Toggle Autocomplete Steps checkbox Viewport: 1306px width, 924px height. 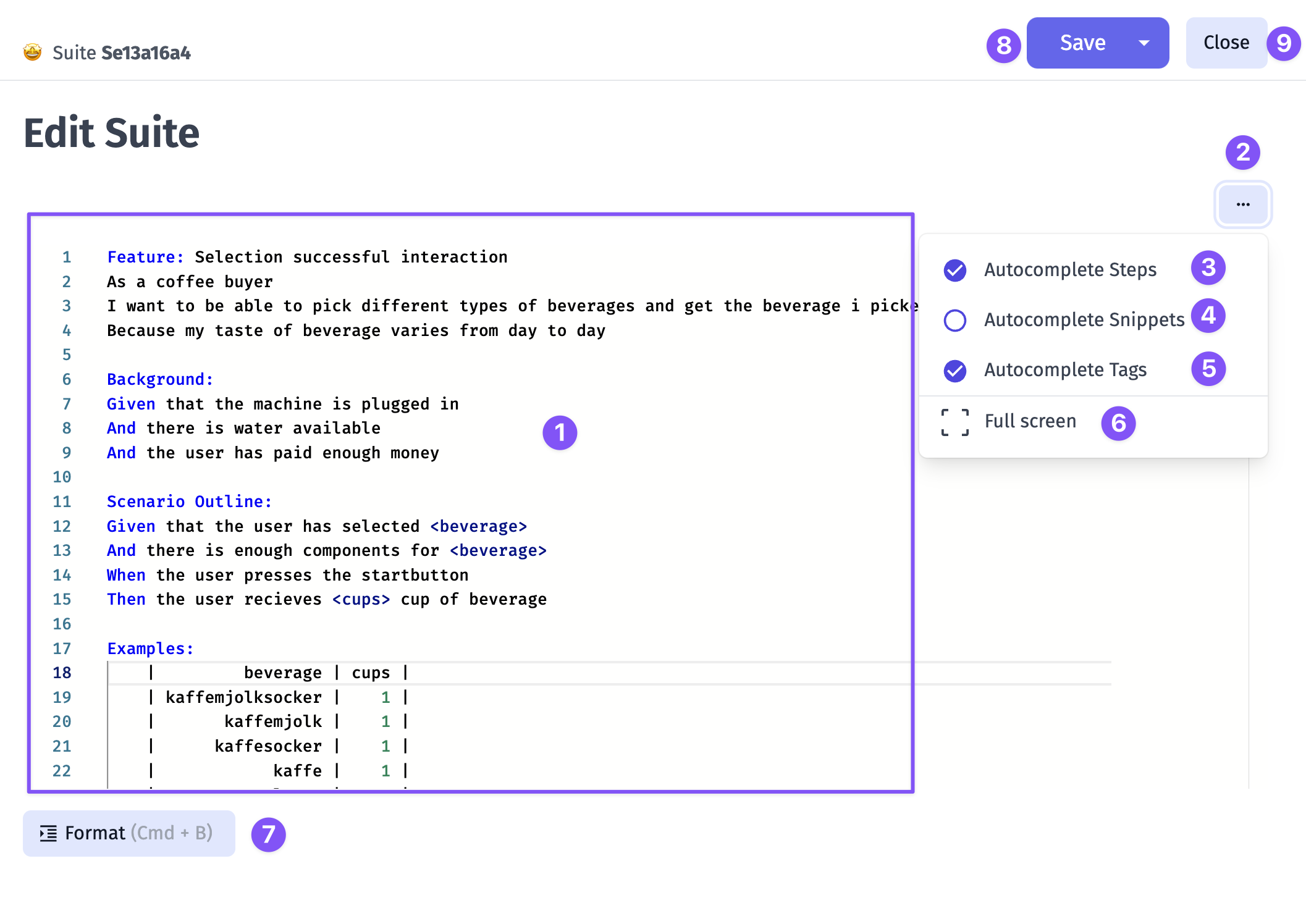click(955, 270)
